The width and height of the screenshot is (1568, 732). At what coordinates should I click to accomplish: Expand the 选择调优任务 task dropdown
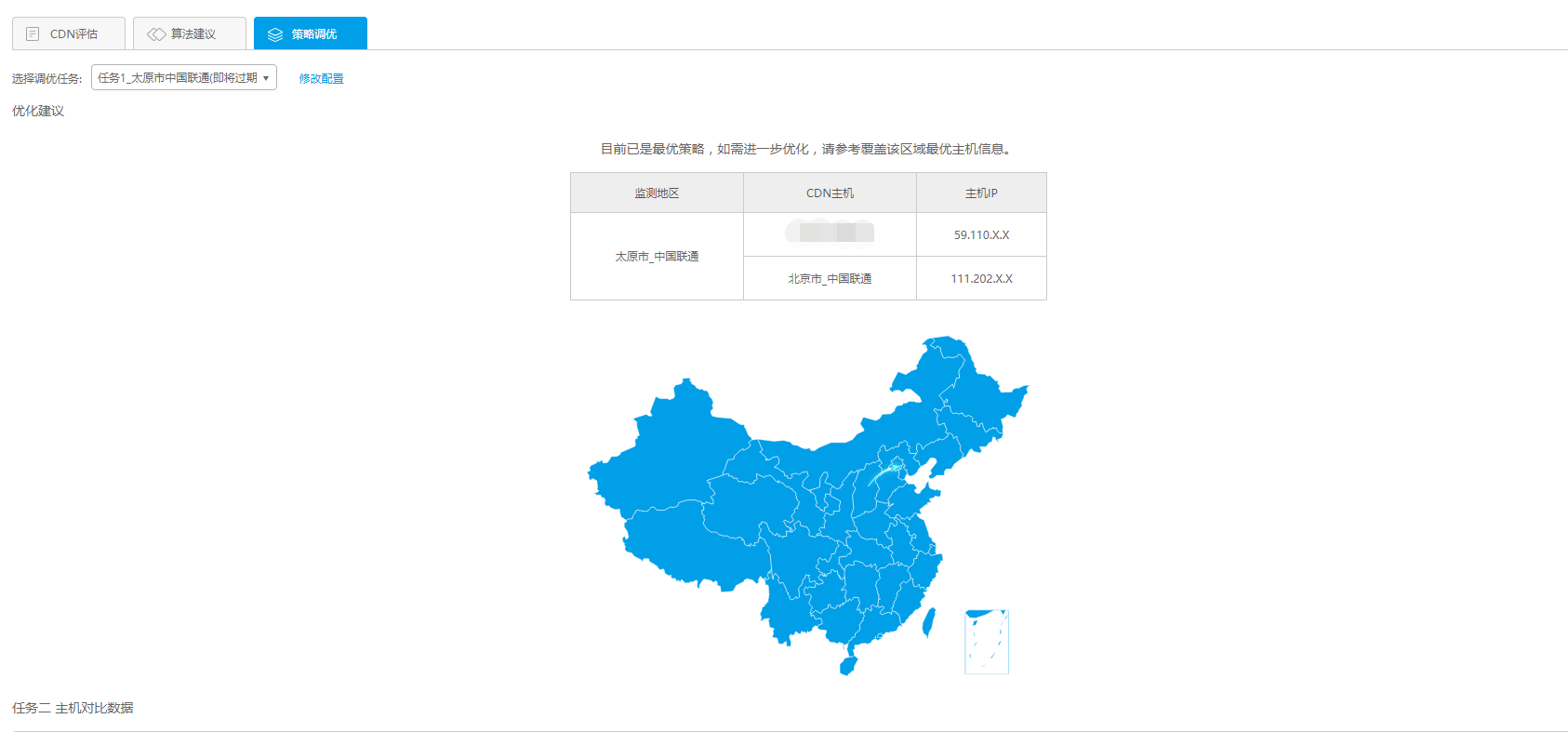(184, 78)
